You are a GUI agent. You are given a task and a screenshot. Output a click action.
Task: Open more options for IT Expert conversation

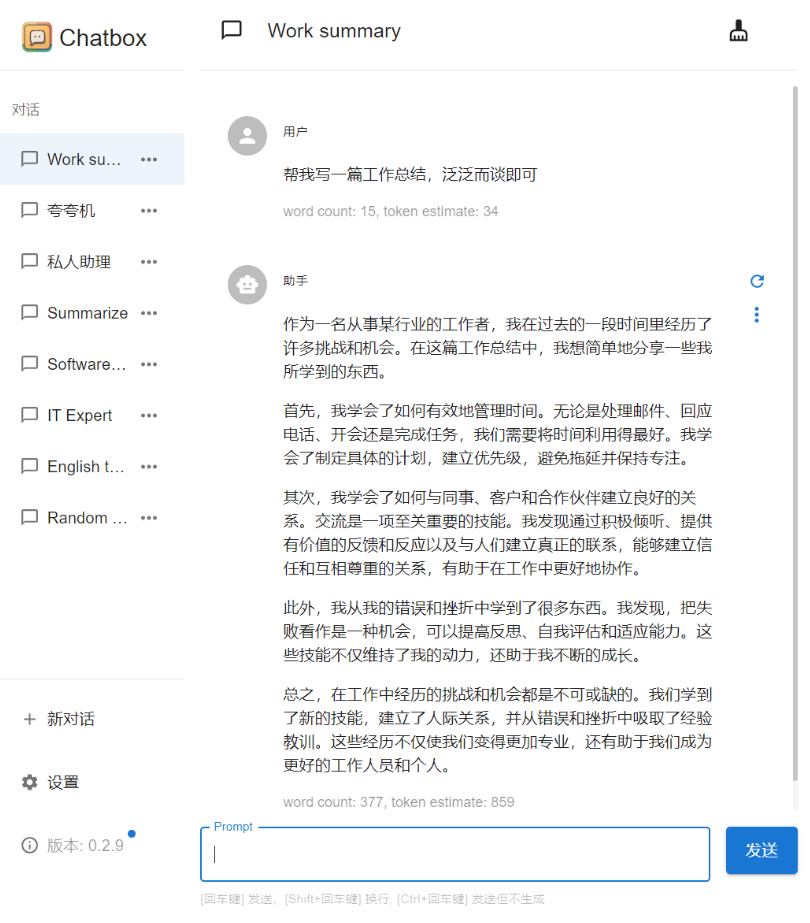click(149, 416)
